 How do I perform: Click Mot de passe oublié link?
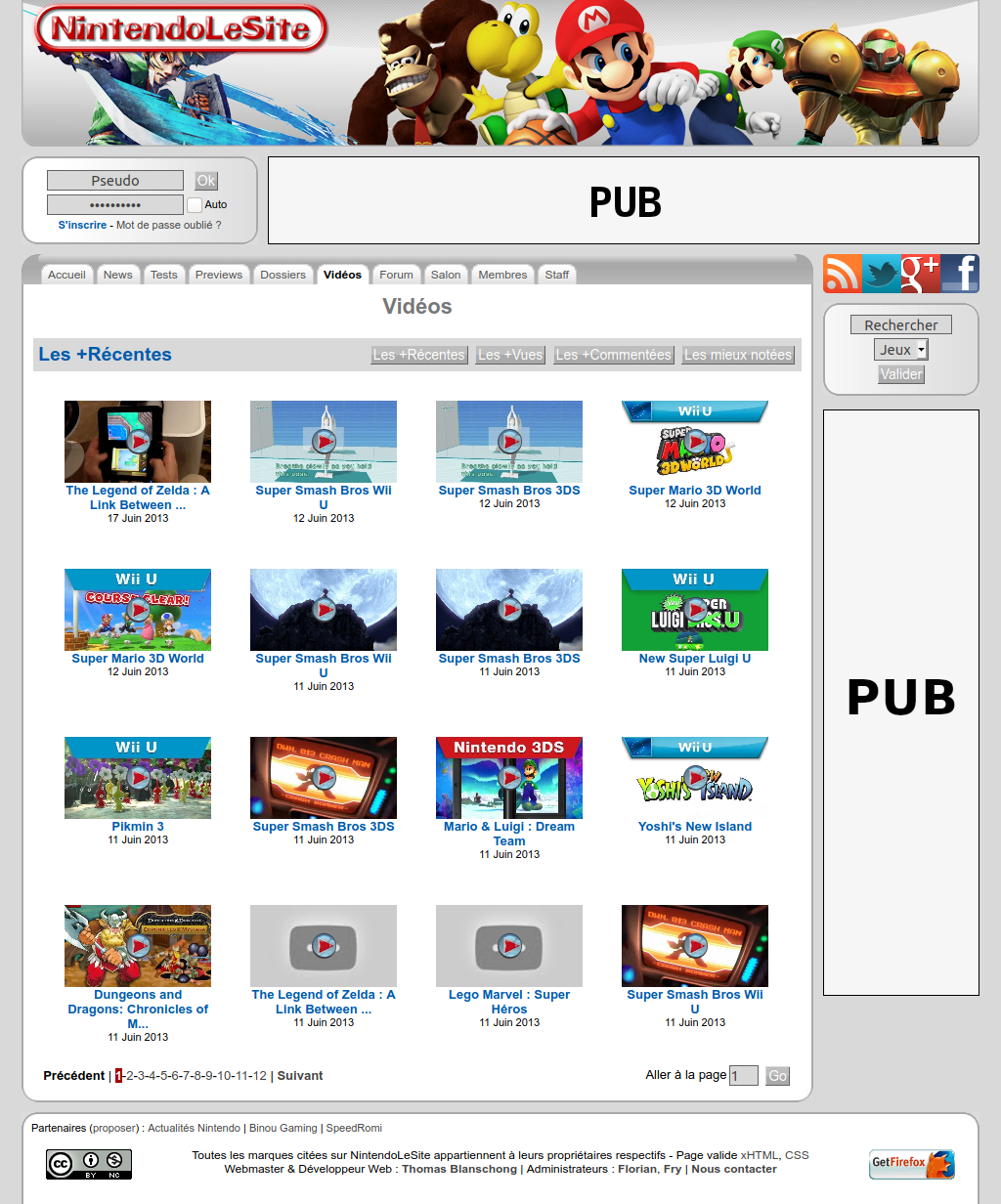click(169, 225)
